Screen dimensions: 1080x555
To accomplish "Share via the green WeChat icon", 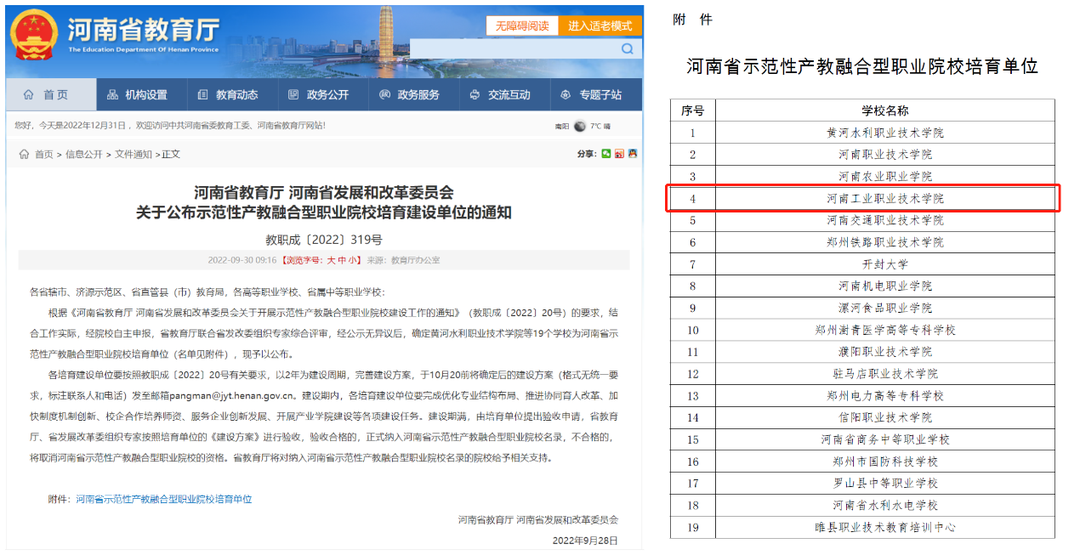I will [x=606, y=154].
